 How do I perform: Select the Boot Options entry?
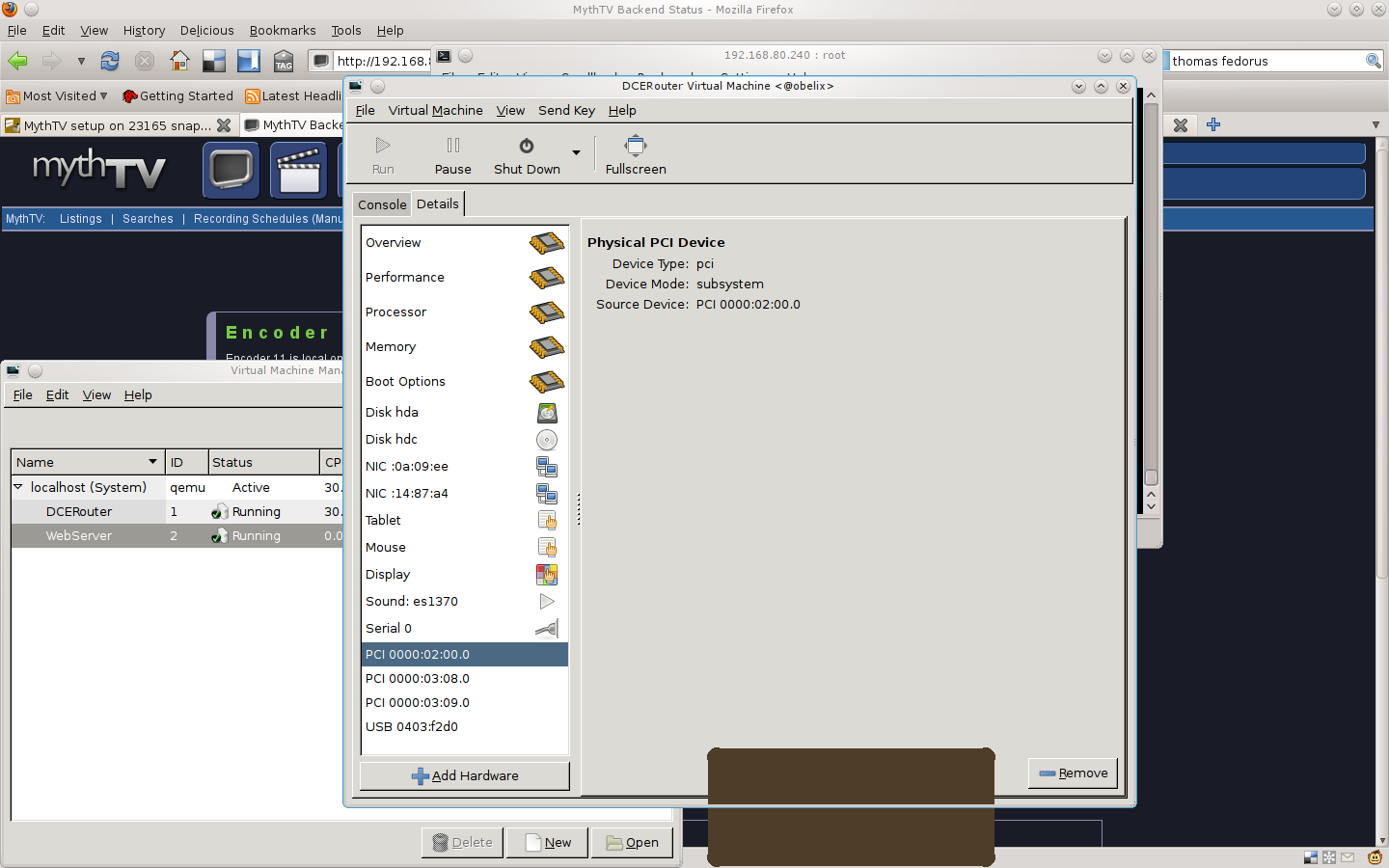click(x=464, y=382)
